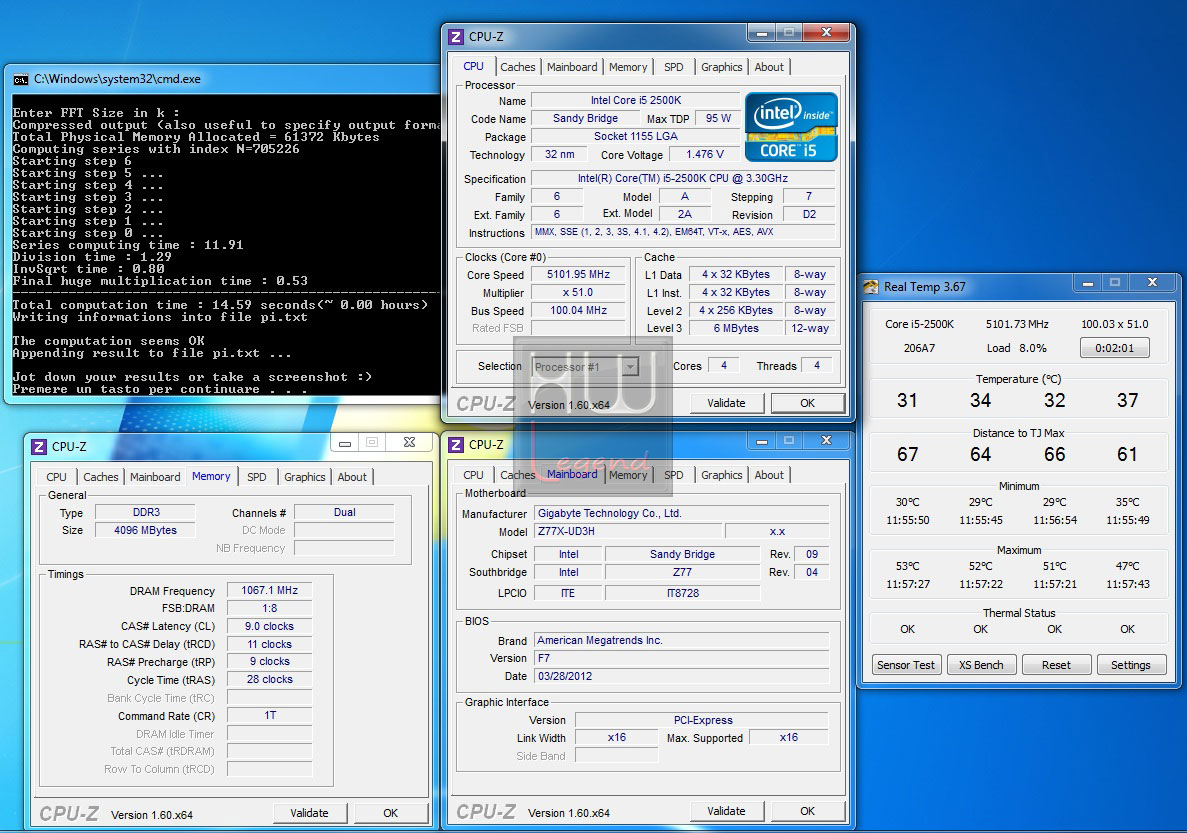Click the Specification field i5-2500K CPU @ 3.30GHz

click(683, 179)
